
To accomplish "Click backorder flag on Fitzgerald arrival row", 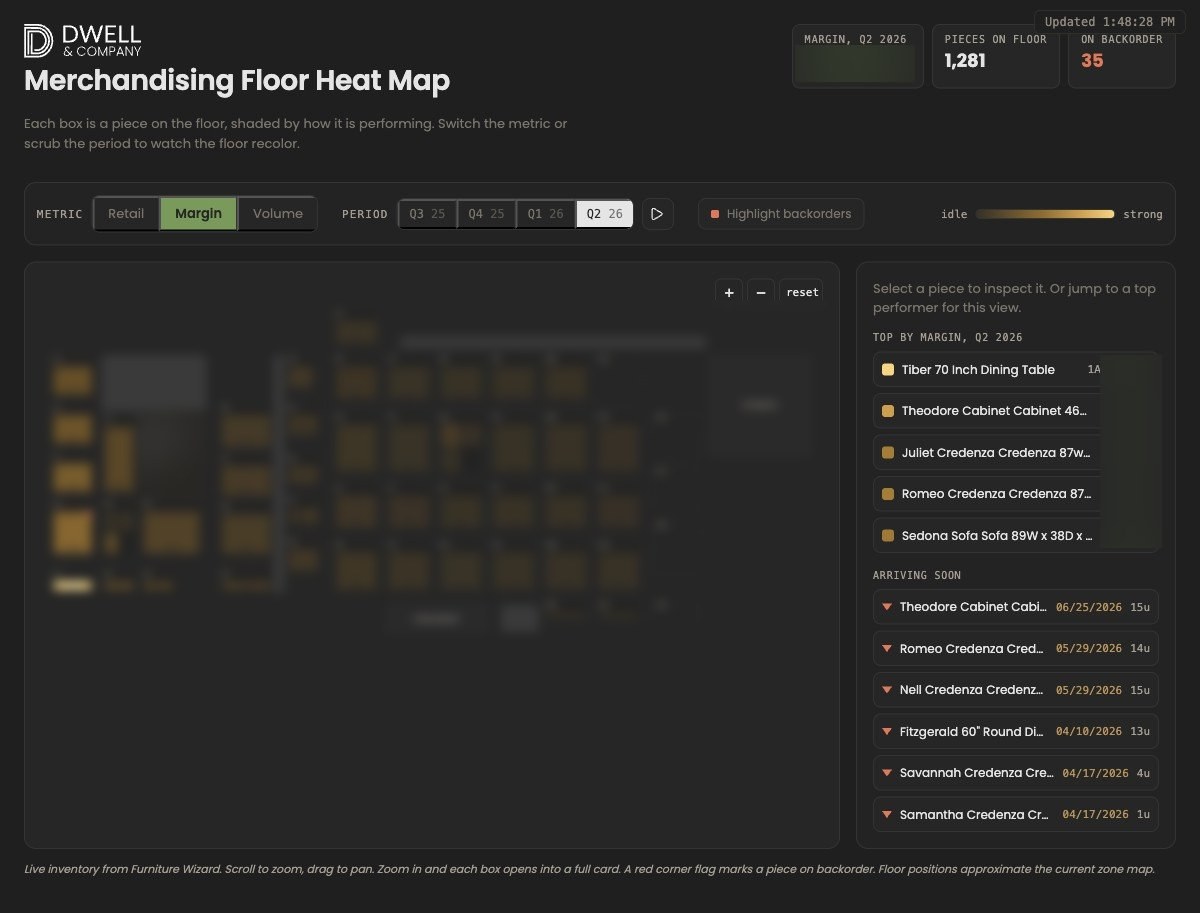I will [x=886, y=732].
